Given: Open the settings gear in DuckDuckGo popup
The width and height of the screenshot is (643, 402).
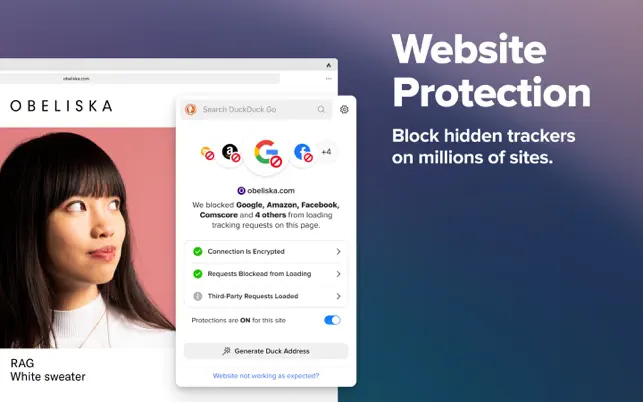Looking at the screenshot, I should pos(344,110).
